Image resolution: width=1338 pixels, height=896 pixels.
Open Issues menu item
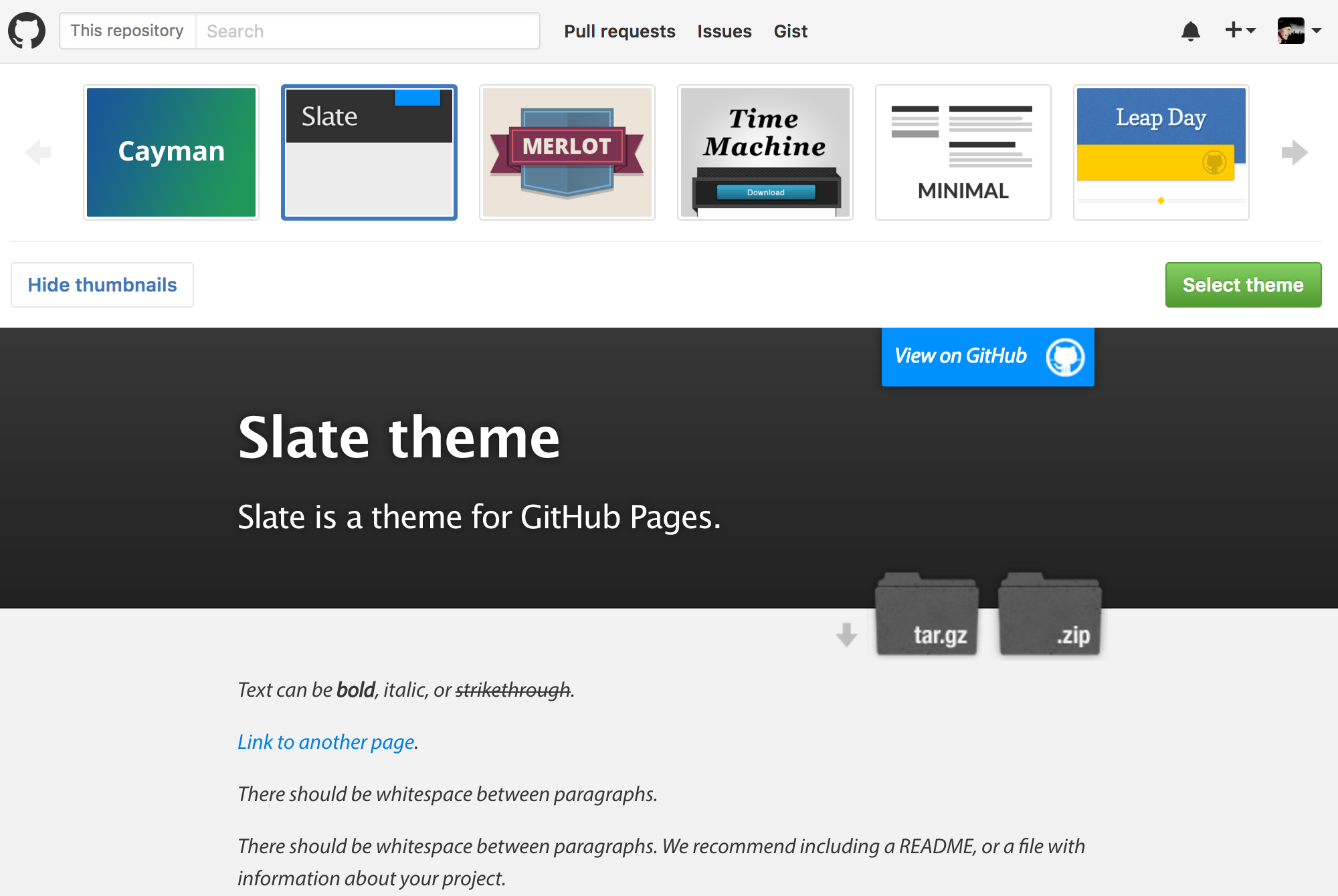pos(724,30)
